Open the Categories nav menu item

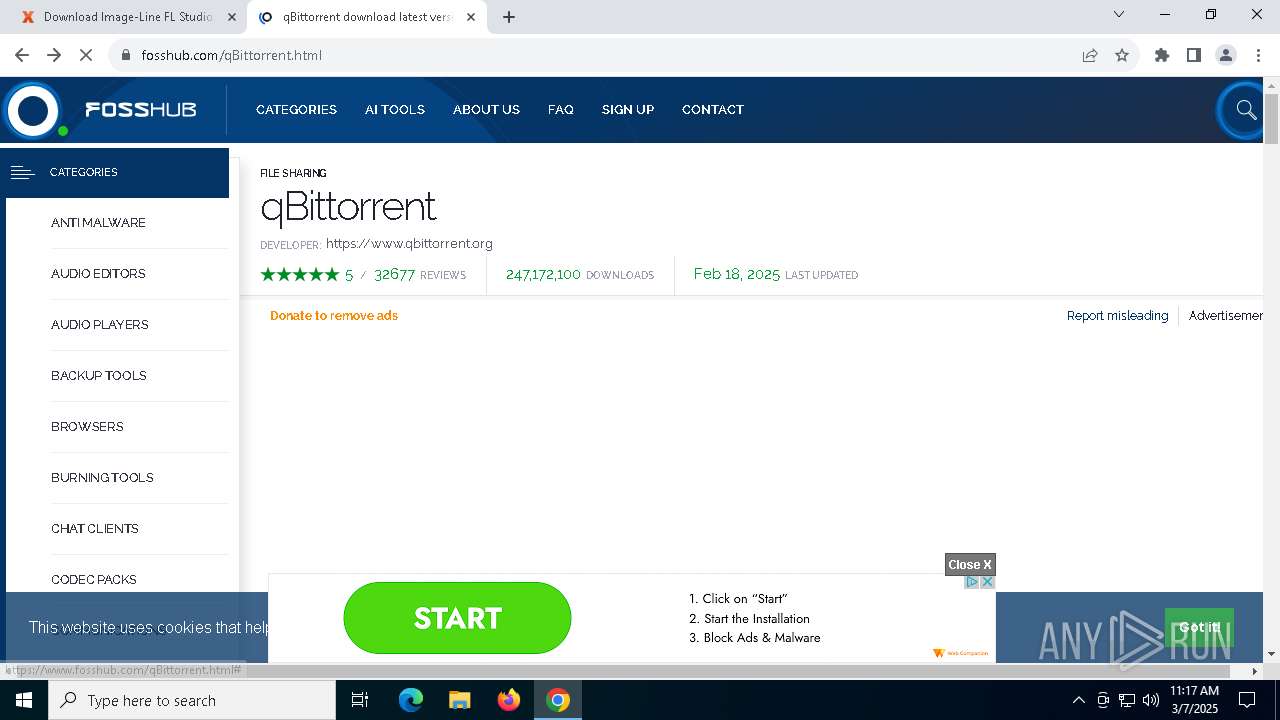(296, 110)
